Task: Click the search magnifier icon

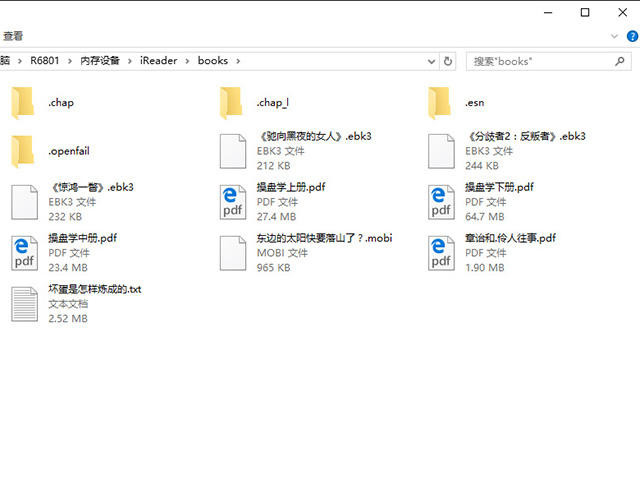Action: coord(620,61)
